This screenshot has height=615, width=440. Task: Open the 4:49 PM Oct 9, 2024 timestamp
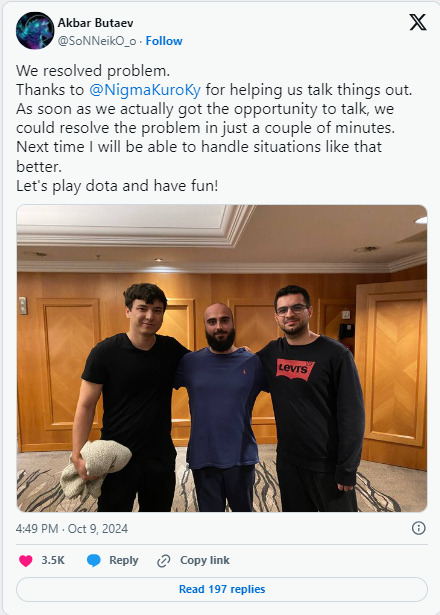coord(72,529)
